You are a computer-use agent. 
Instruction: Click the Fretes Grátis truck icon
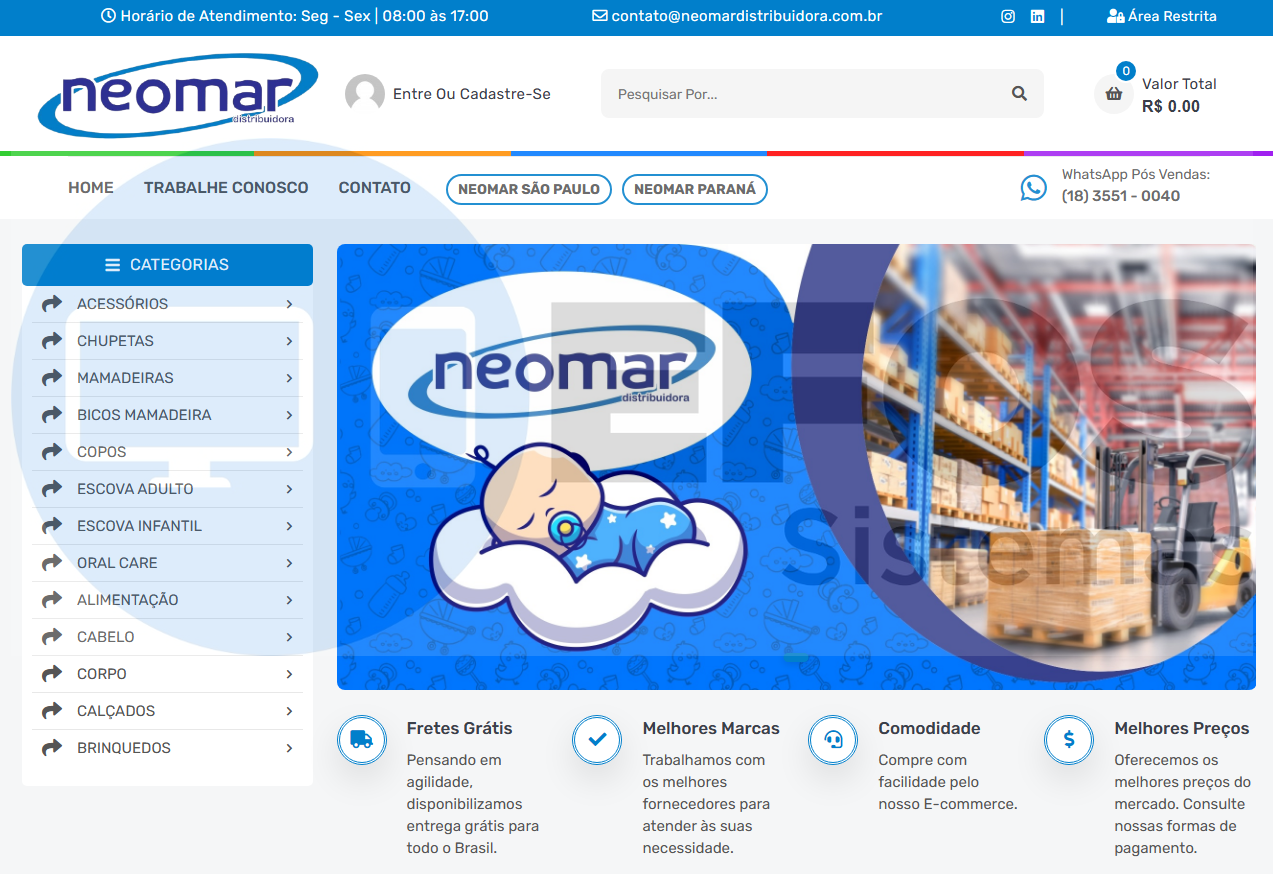361,740
